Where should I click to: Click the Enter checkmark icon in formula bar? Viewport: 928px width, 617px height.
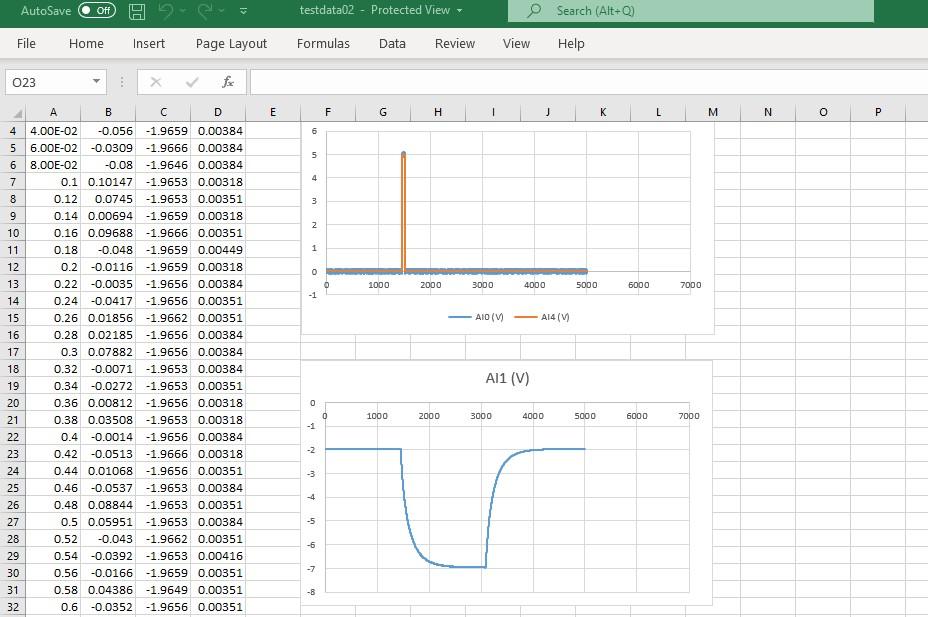tap(190, 82)
